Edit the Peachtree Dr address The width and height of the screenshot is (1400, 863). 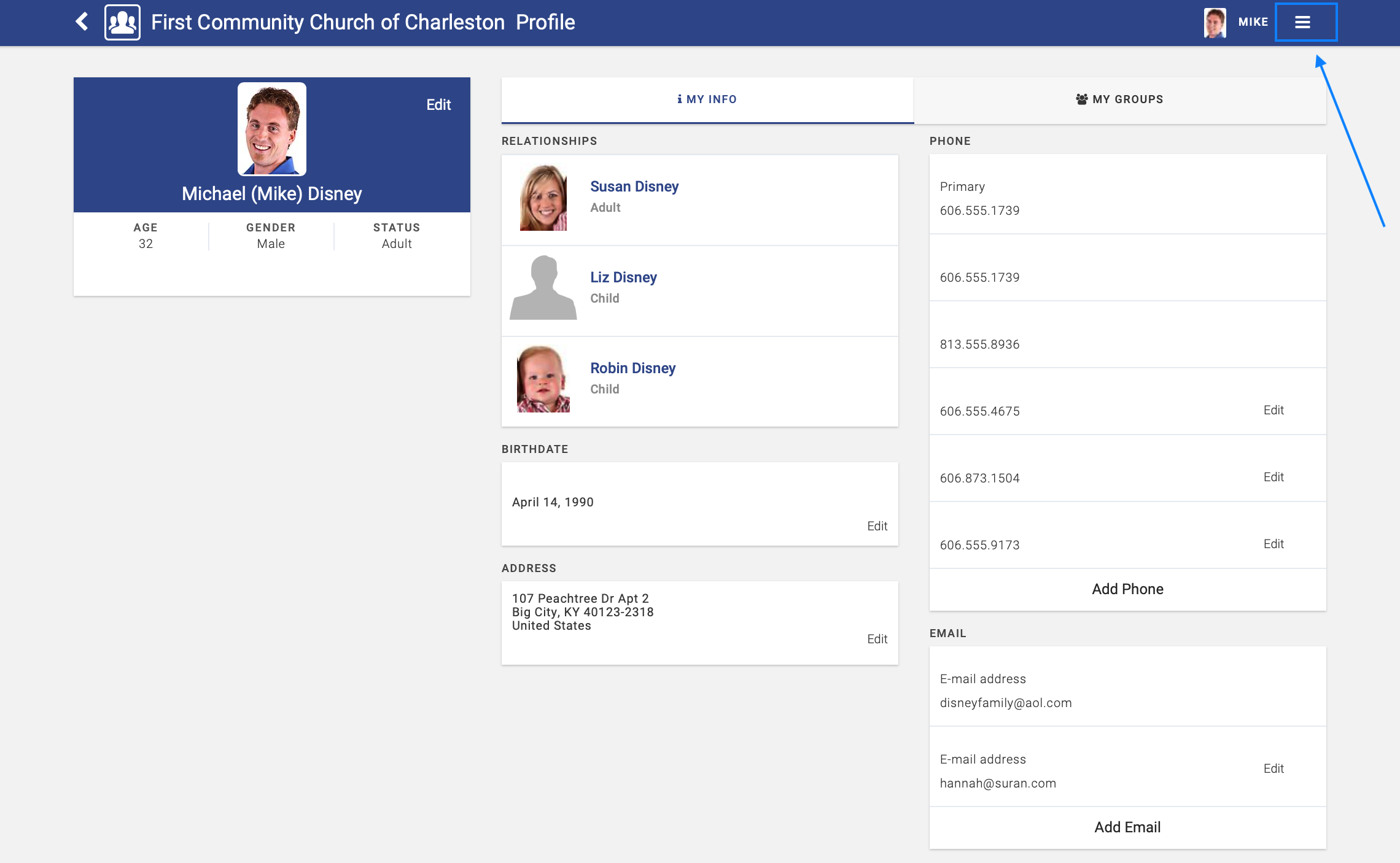(877, 639)
